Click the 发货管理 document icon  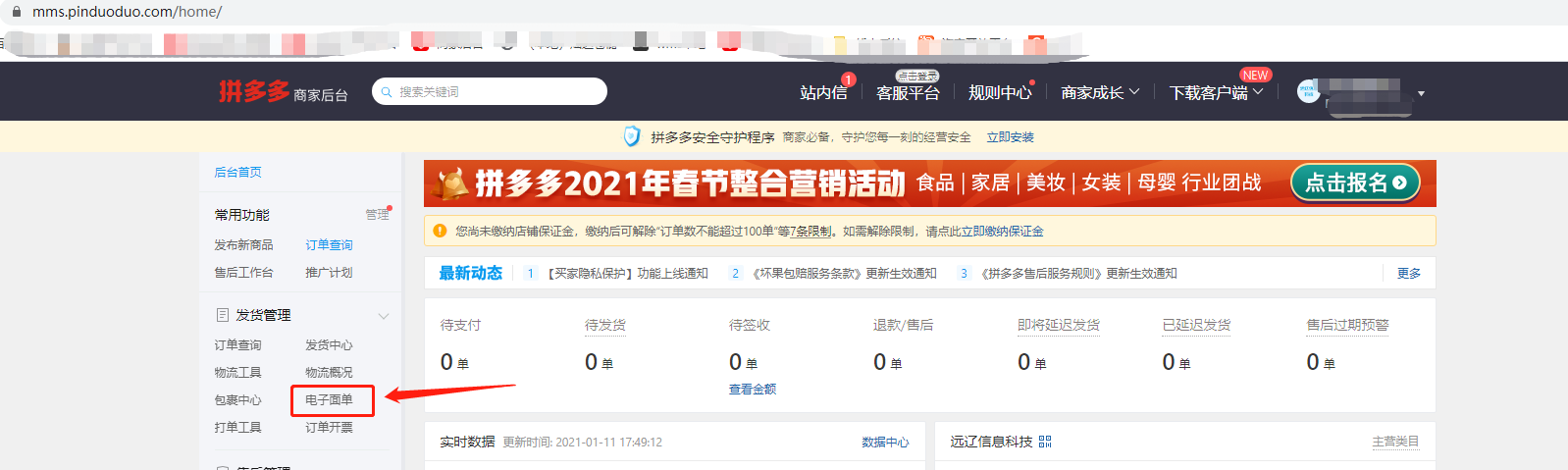click(x=222, y=315)
